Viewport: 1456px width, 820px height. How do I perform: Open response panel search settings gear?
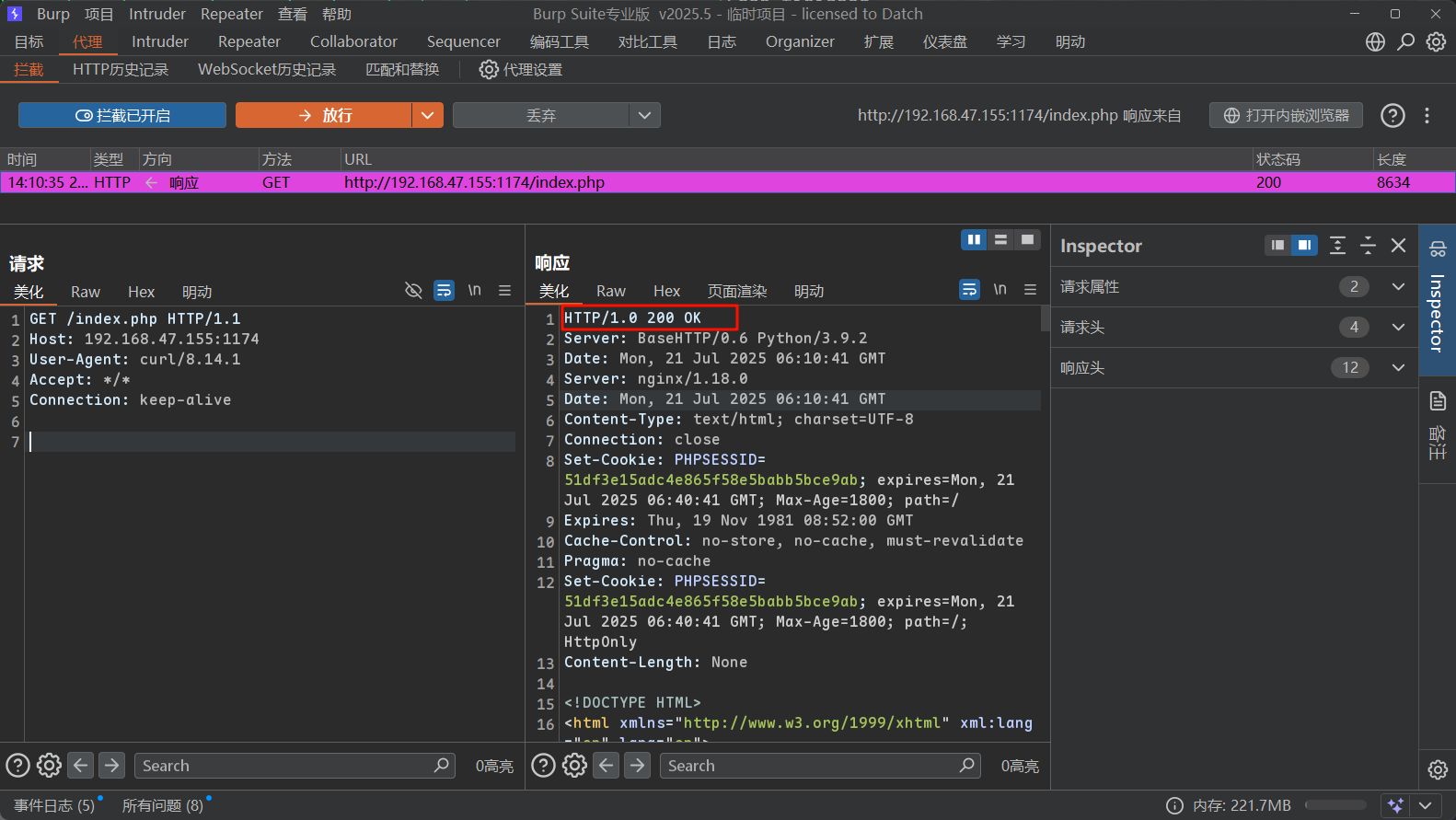574,765
